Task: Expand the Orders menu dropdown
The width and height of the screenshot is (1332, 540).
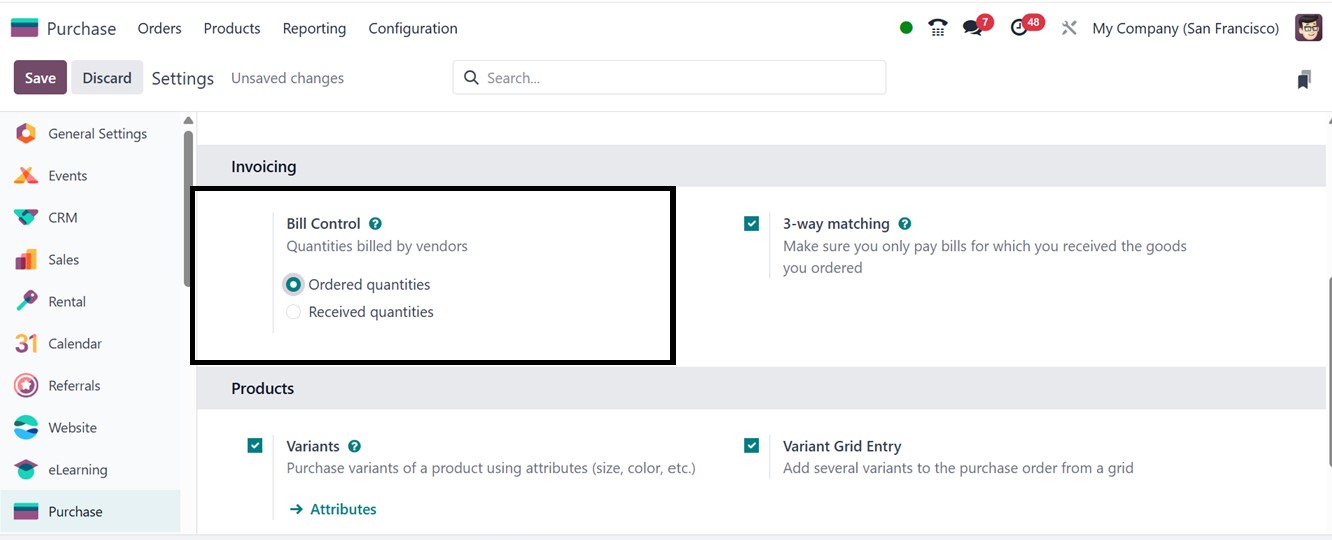Action: click(160, 28)
